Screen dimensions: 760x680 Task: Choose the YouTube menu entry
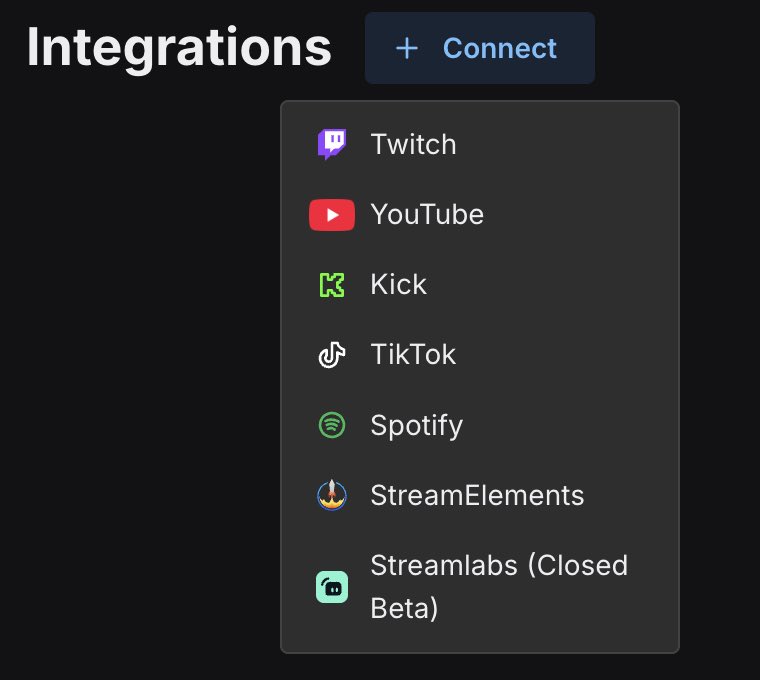coord(480,214)
